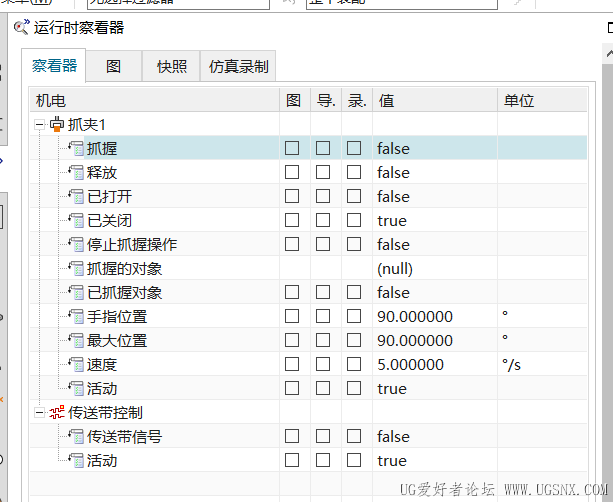Switch to the 察看器 tab

click(x=54, y=66)
